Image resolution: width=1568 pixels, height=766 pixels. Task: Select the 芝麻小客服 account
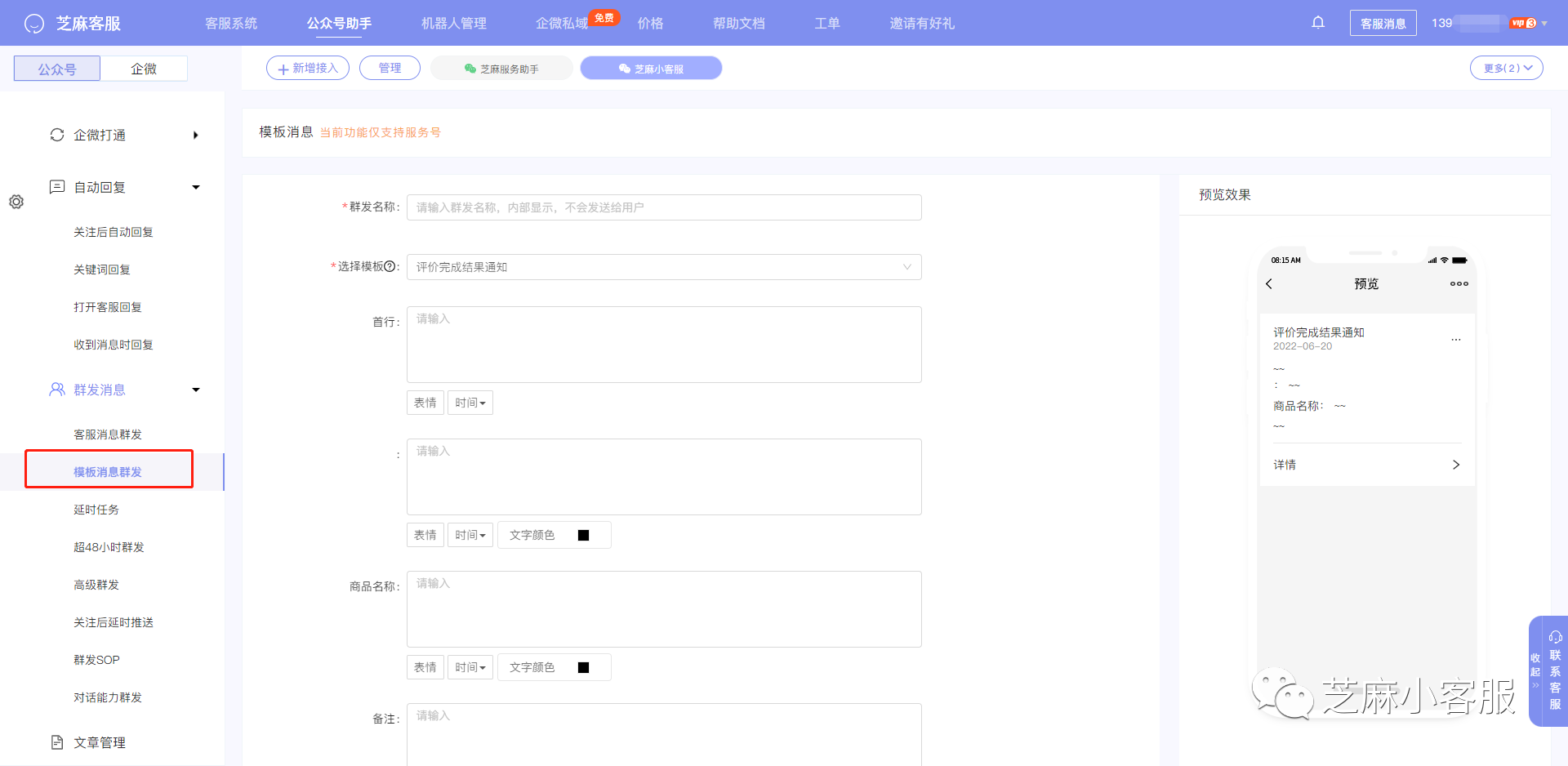click(651, 69)
